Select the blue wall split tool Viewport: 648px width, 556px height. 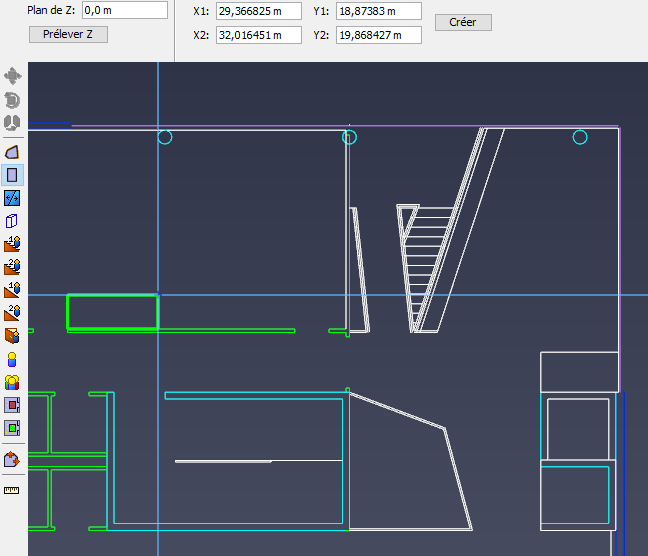coord(12,198)
